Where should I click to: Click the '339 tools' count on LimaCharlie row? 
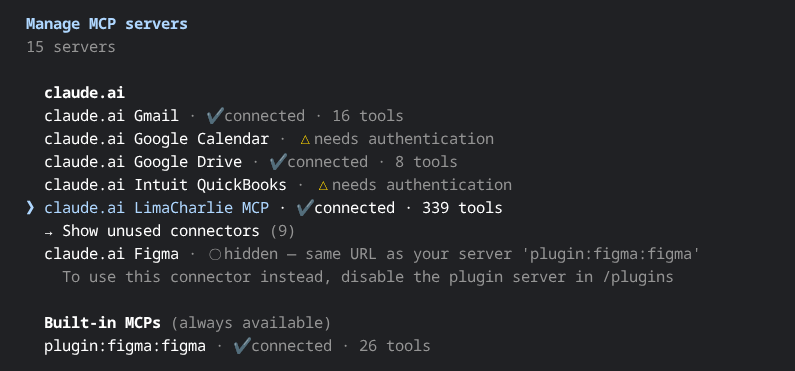pyautogui.click(x=462, y=208)
